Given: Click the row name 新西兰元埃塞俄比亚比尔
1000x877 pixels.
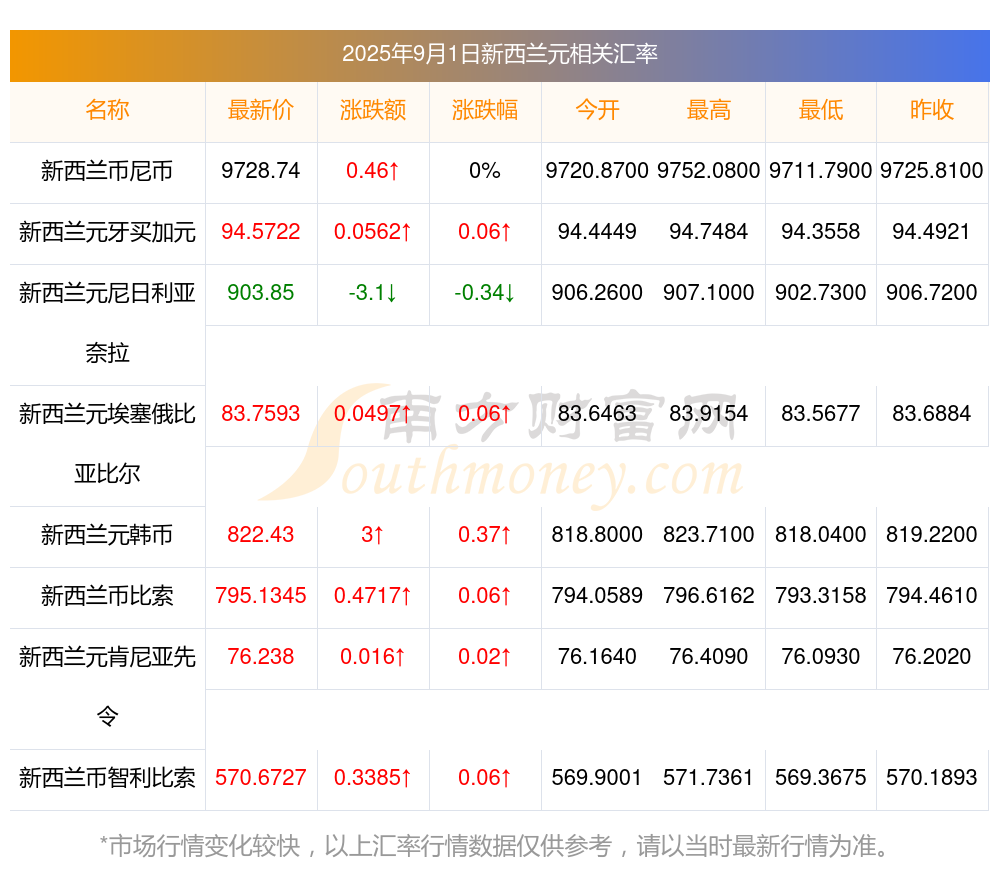Looking at the screenshot, I should coord(107,444).
